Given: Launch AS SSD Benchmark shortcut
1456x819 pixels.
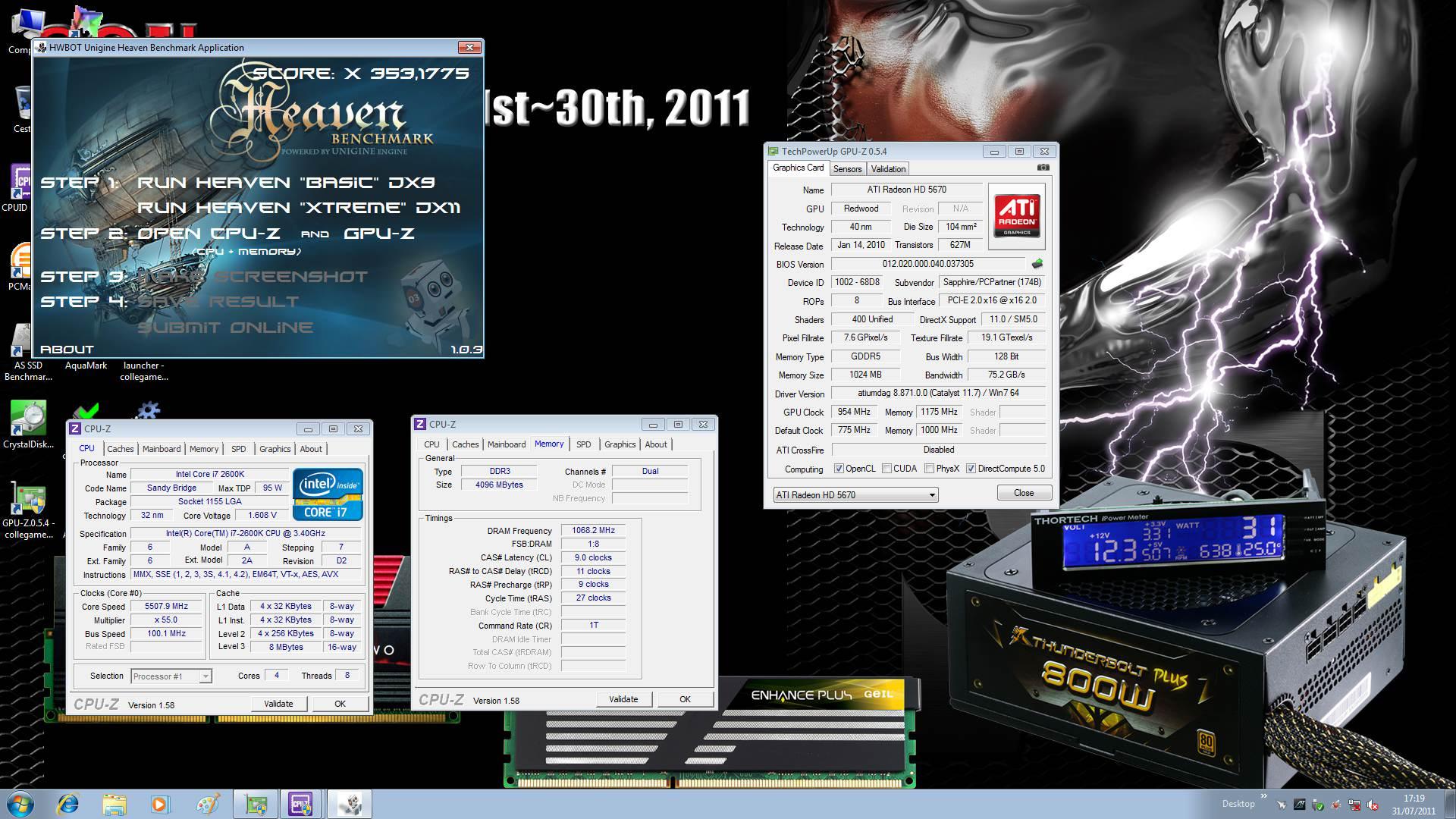Looking at the screenshot, I should click(28, 352).
